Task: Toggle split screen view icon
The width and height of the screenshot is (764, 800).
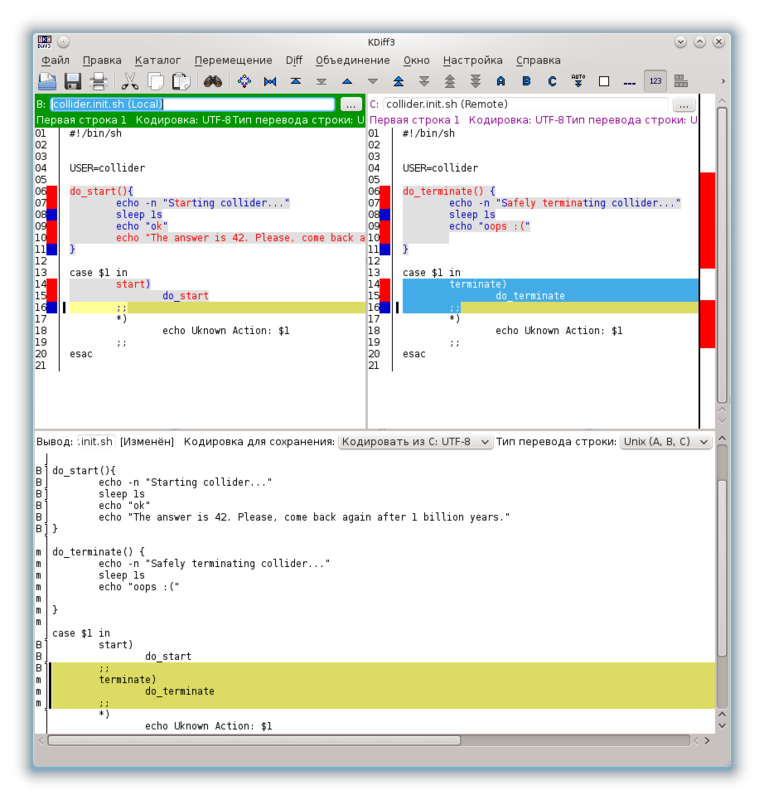Action: (681, 81)
